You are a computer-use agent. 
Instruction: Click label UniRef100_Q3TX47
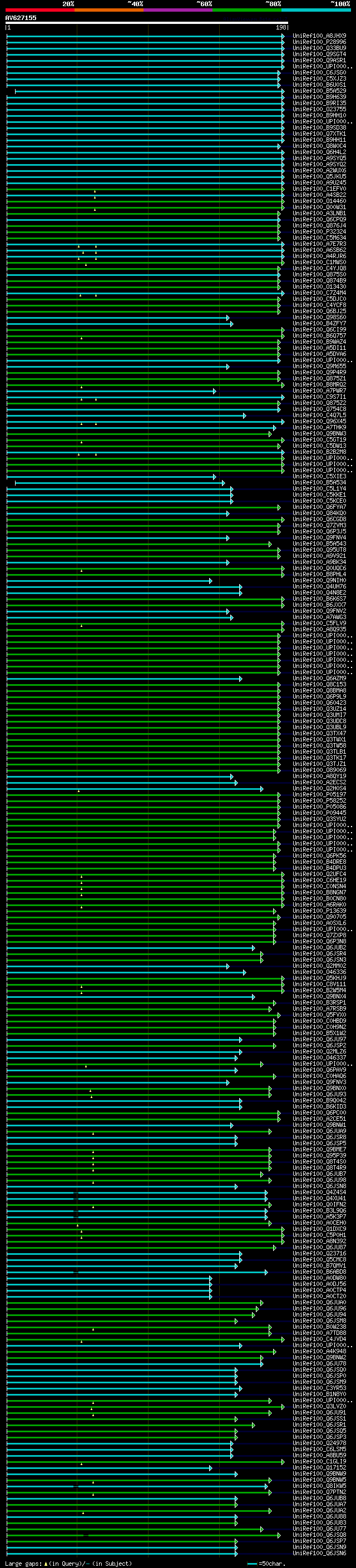coord(319,734)
